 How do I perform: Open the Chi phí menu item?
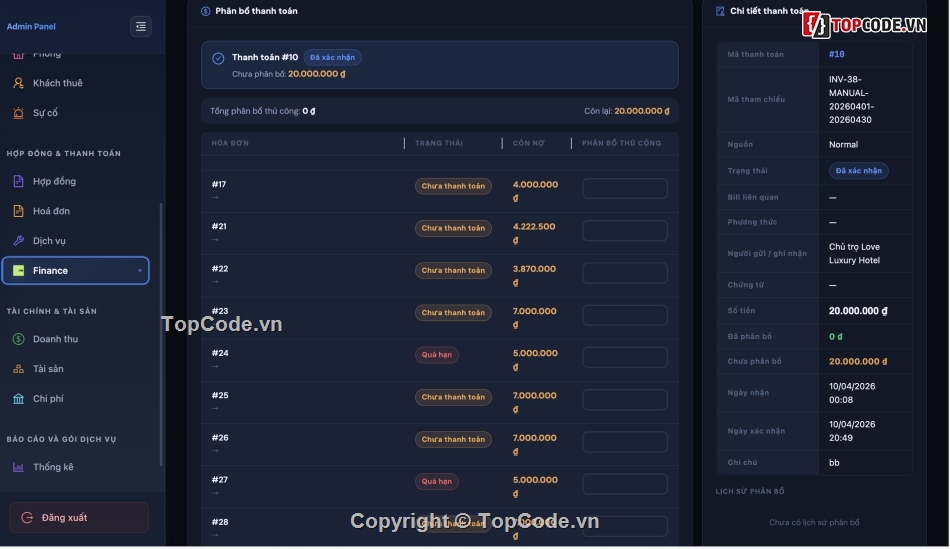[x=76, y=399]
